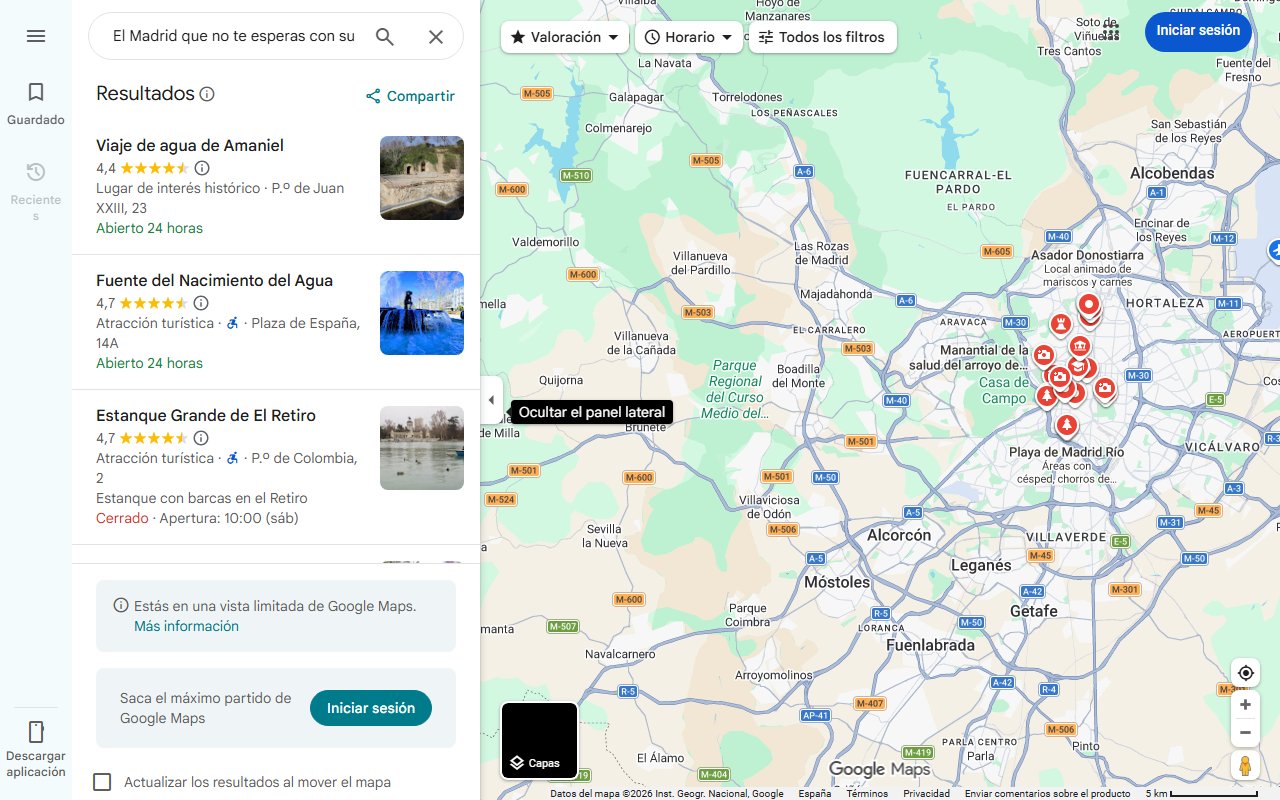The image size is (1280, 800).
Task: Open Todos los filtros
Action: (822, 37)
